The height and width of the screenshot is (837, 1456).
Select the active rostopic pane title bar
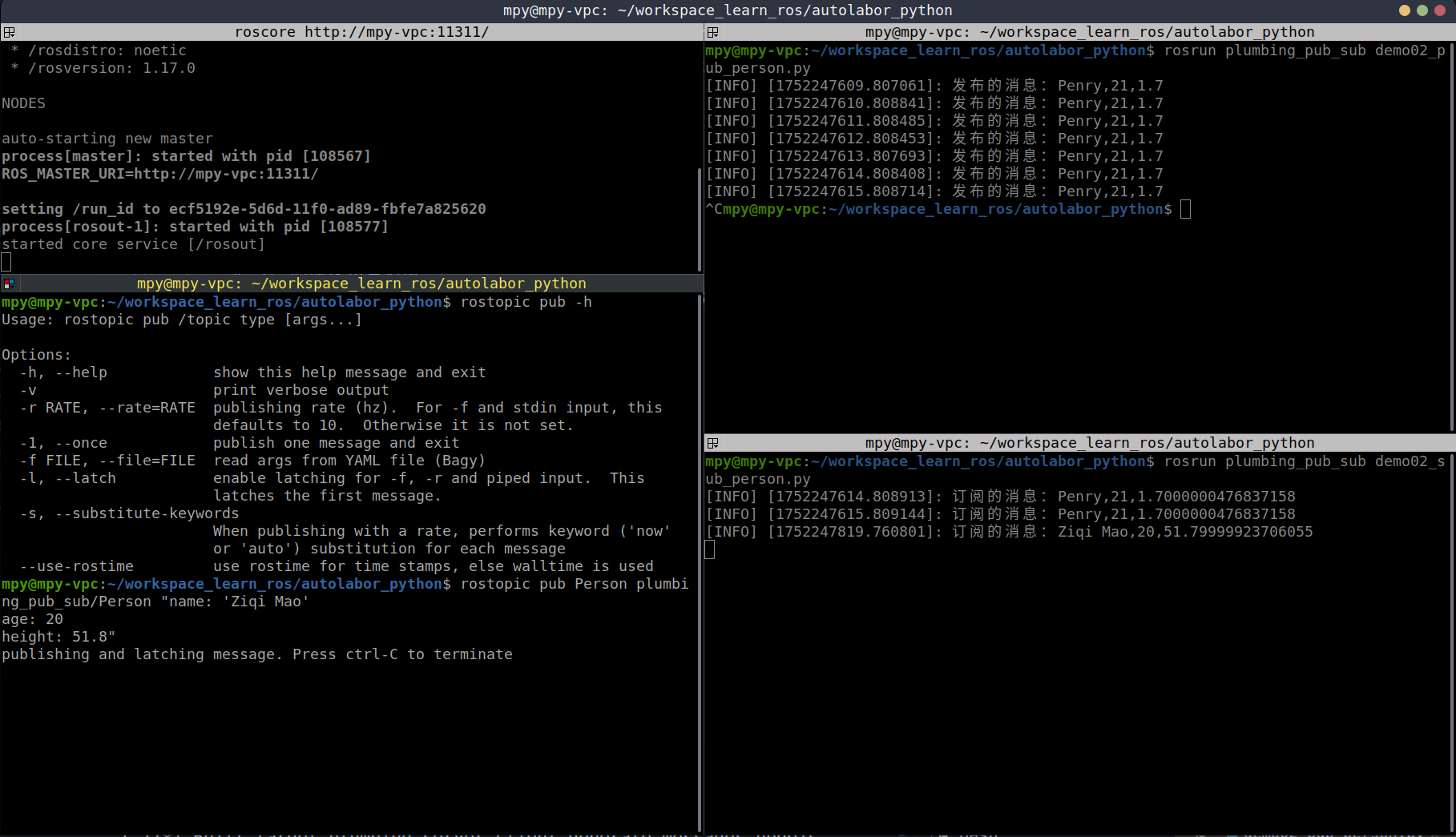click(x=361, y=284)
